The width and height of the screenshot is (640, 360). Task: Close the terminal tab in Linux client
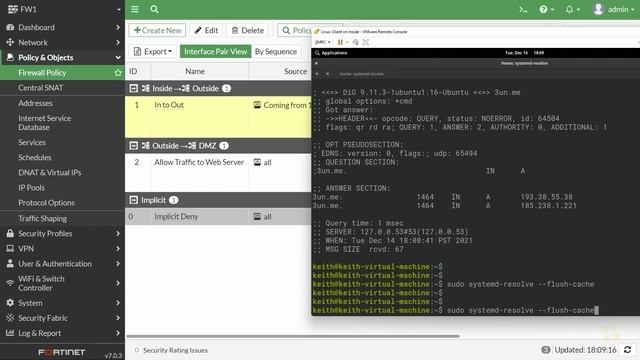328,74
